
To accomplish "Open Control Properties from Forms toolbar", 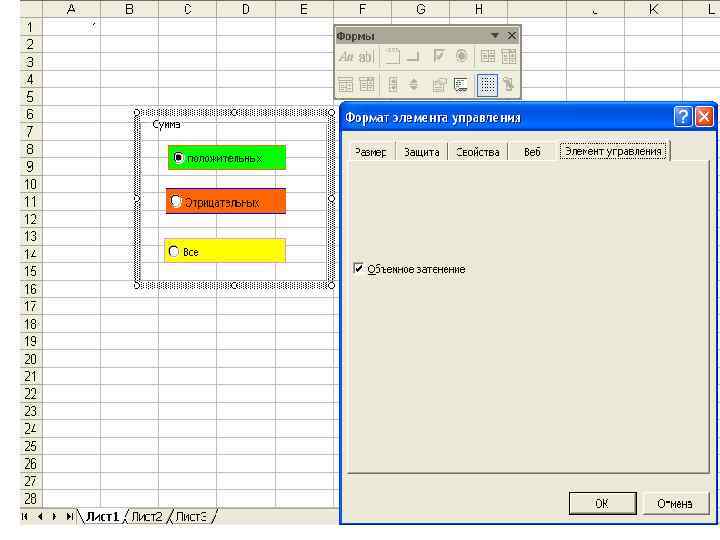I will pos(439,84).
